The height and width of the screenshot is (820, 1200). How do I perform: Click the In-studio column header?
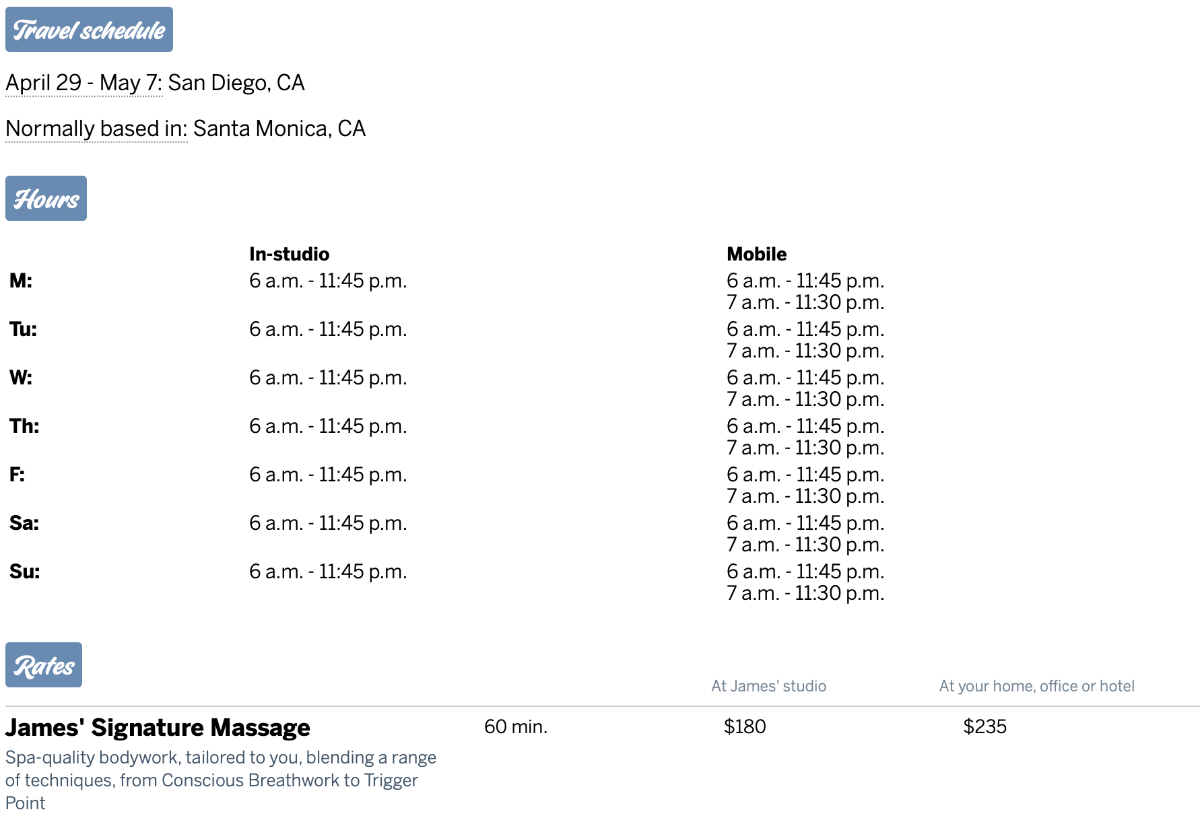289,254
